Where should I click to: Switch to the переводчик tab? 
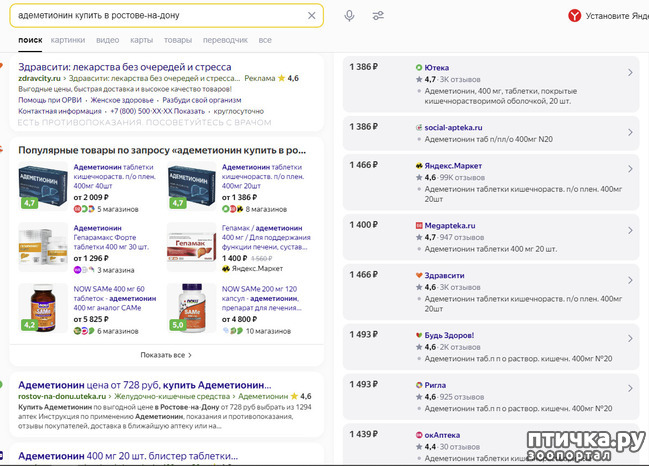225,40
